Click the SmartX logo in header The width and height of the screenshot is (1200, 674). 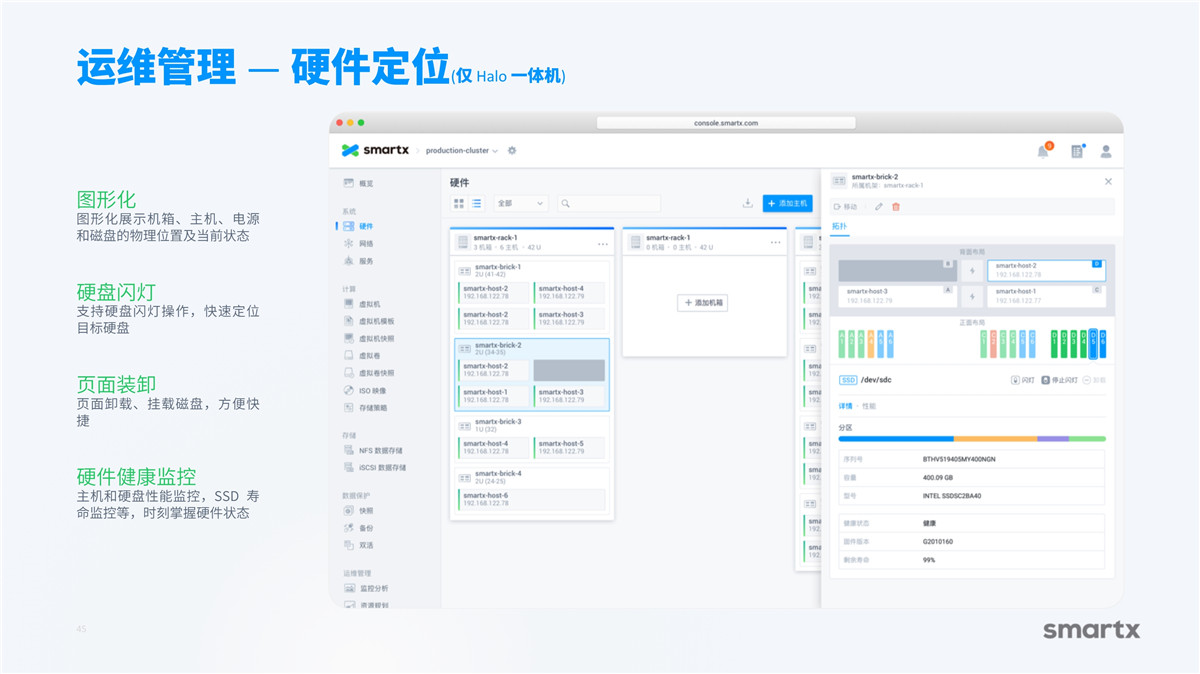tap(376, 150)
